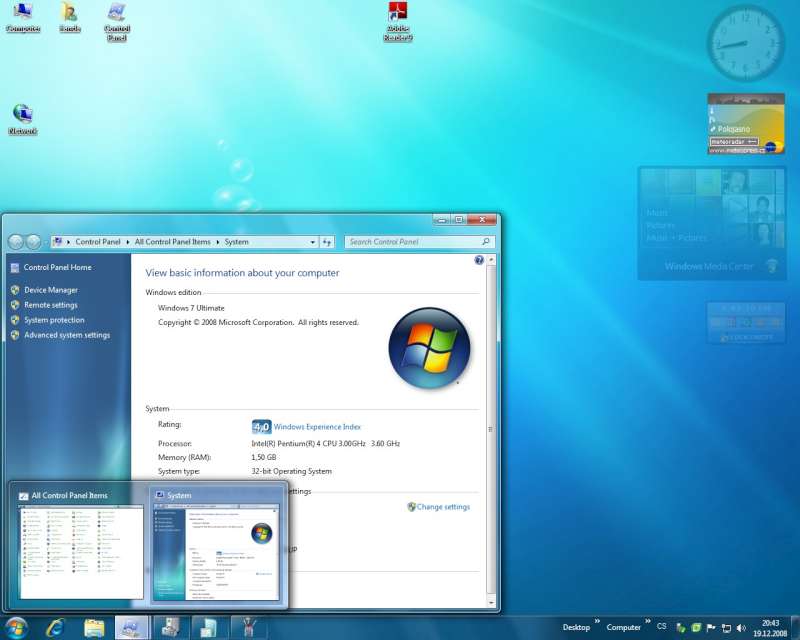
Task: Open the address bar history dropdown
Action: pos(310,242)
